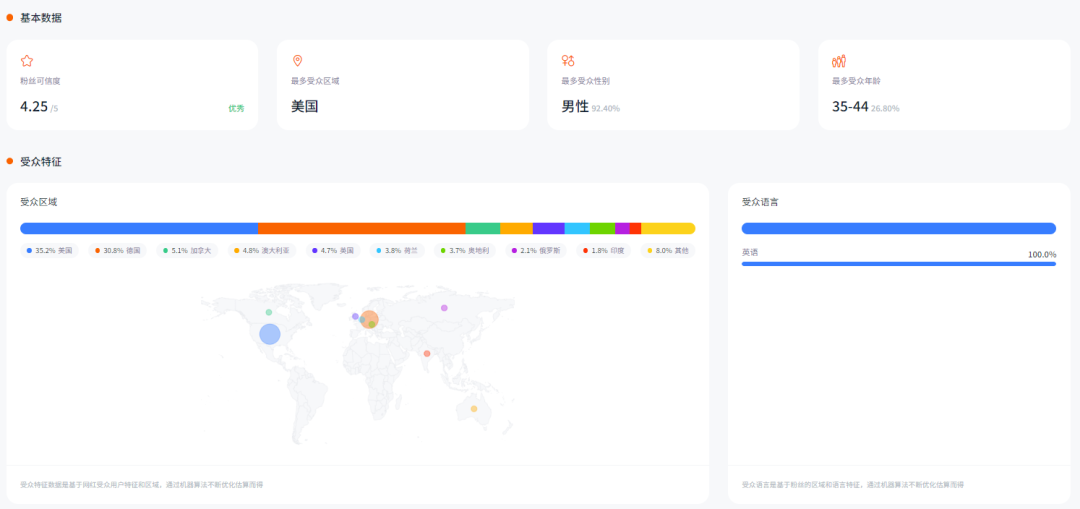Click the 4.25 credibility score
1080x509 pixels.
(34, 107)
